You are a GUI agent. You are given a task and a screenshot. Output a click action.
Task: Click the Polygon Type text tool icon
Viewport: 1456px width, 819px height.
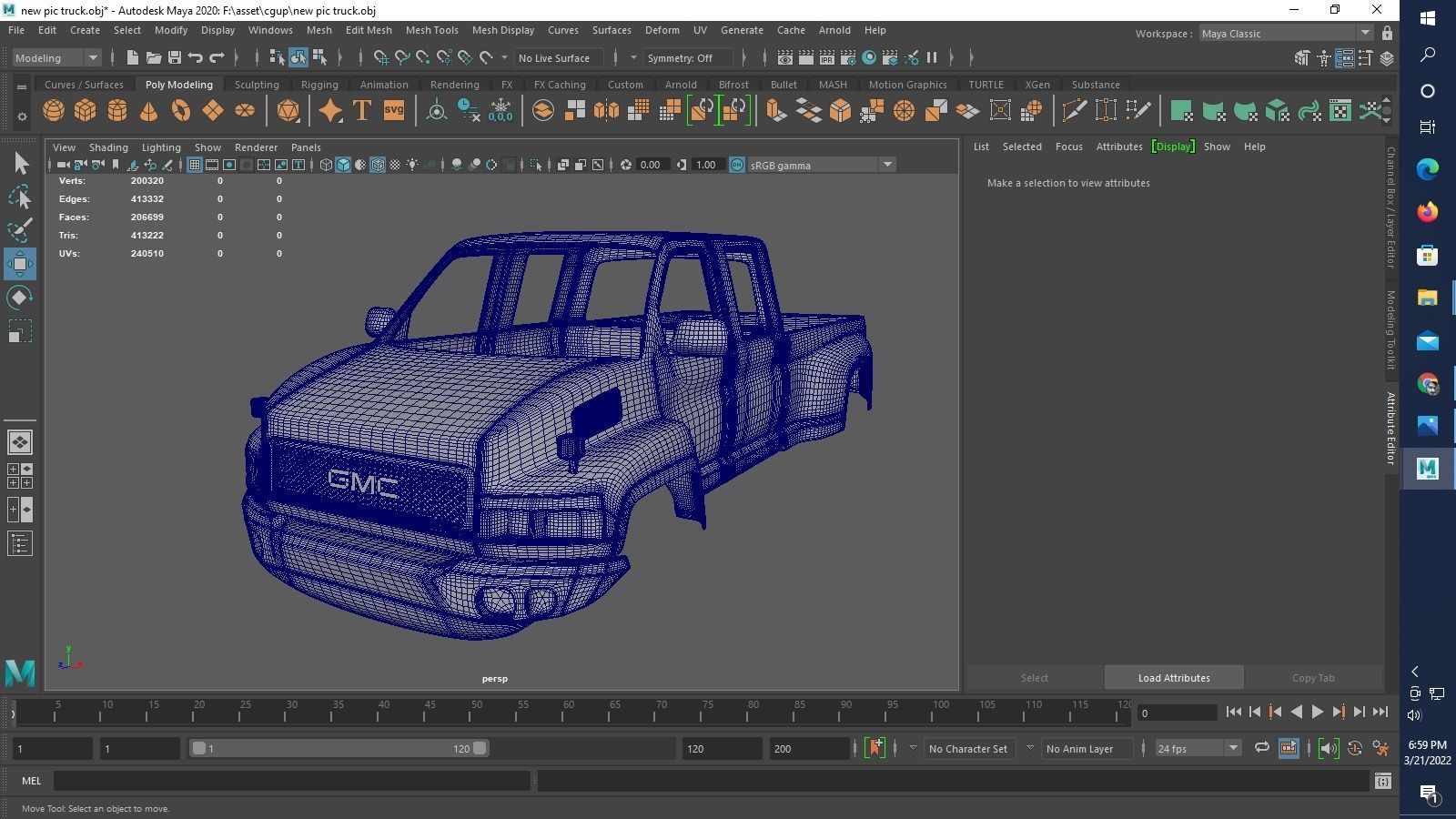point(361,111)
